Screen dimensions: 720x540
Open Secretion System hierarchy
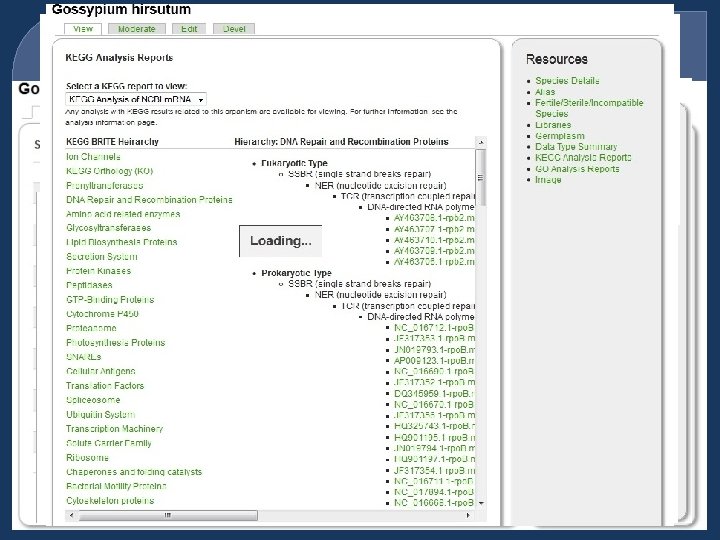101,257
